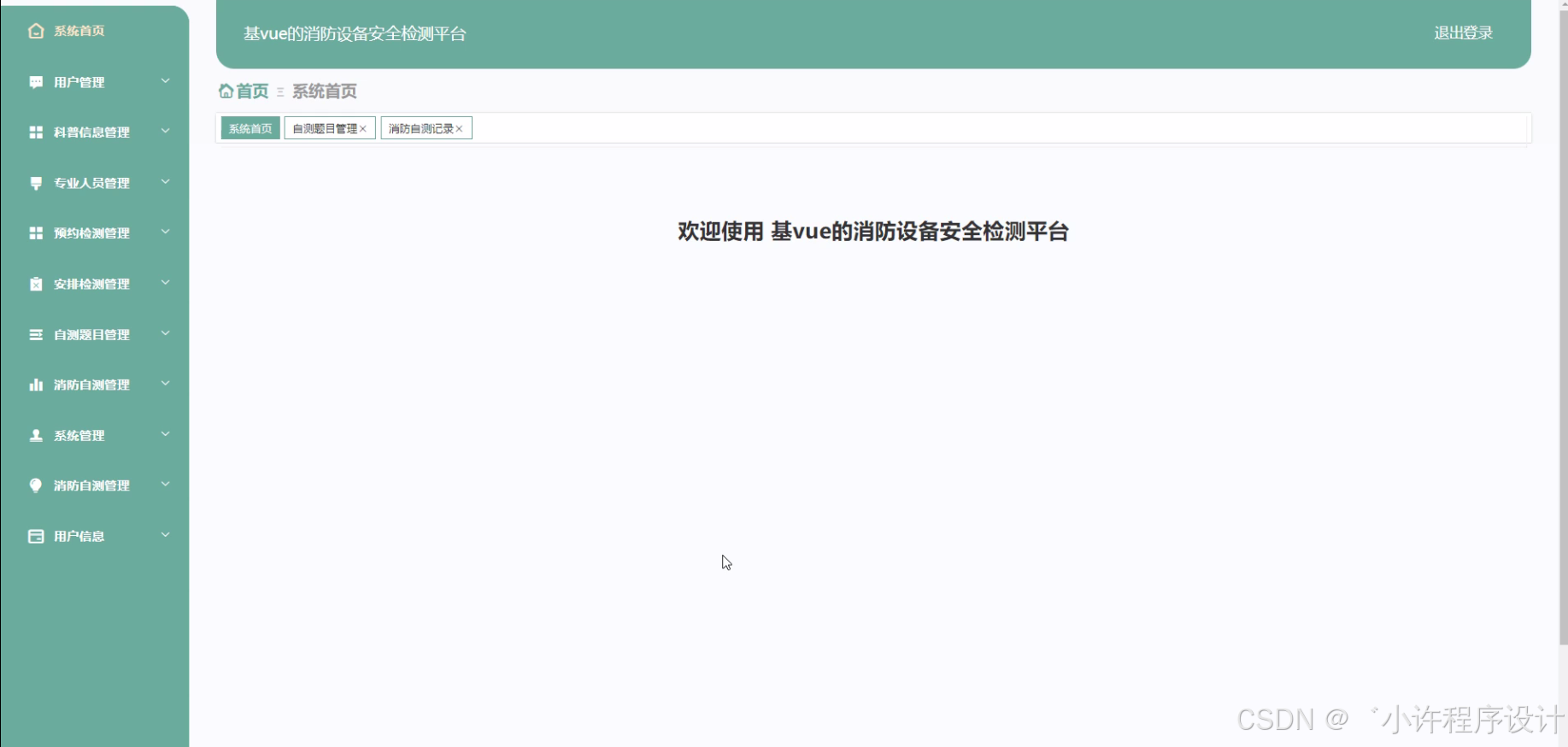Select the 系统首页 tab in the tab bar
This screenshot has height=747, width=1568.
pos(250,128)
